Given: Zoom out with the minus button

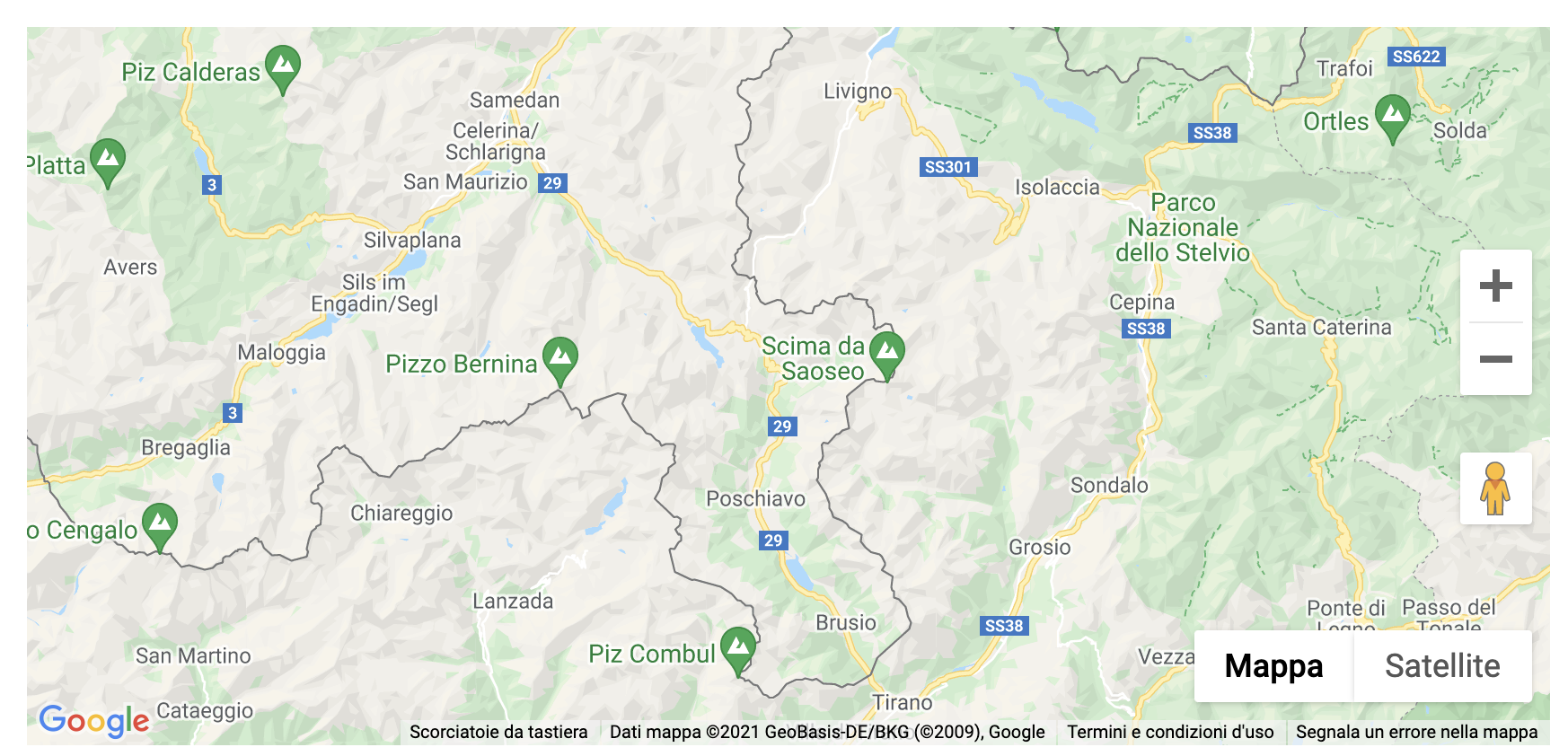Looking at the screenshot, I should [1495, 359].
